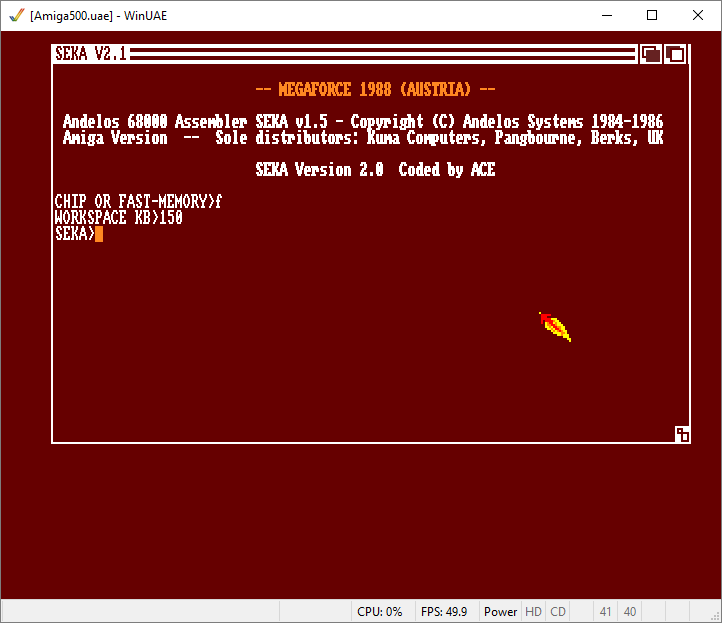
Task: Click the FPS: 49.9 status indicator
Action: (444, 611)
